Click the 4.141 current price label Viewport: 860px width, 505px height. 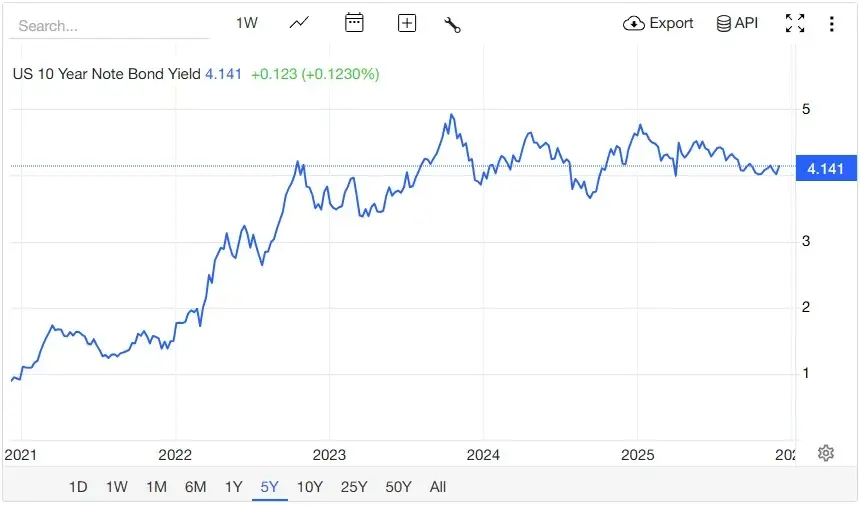click(825, 169)
